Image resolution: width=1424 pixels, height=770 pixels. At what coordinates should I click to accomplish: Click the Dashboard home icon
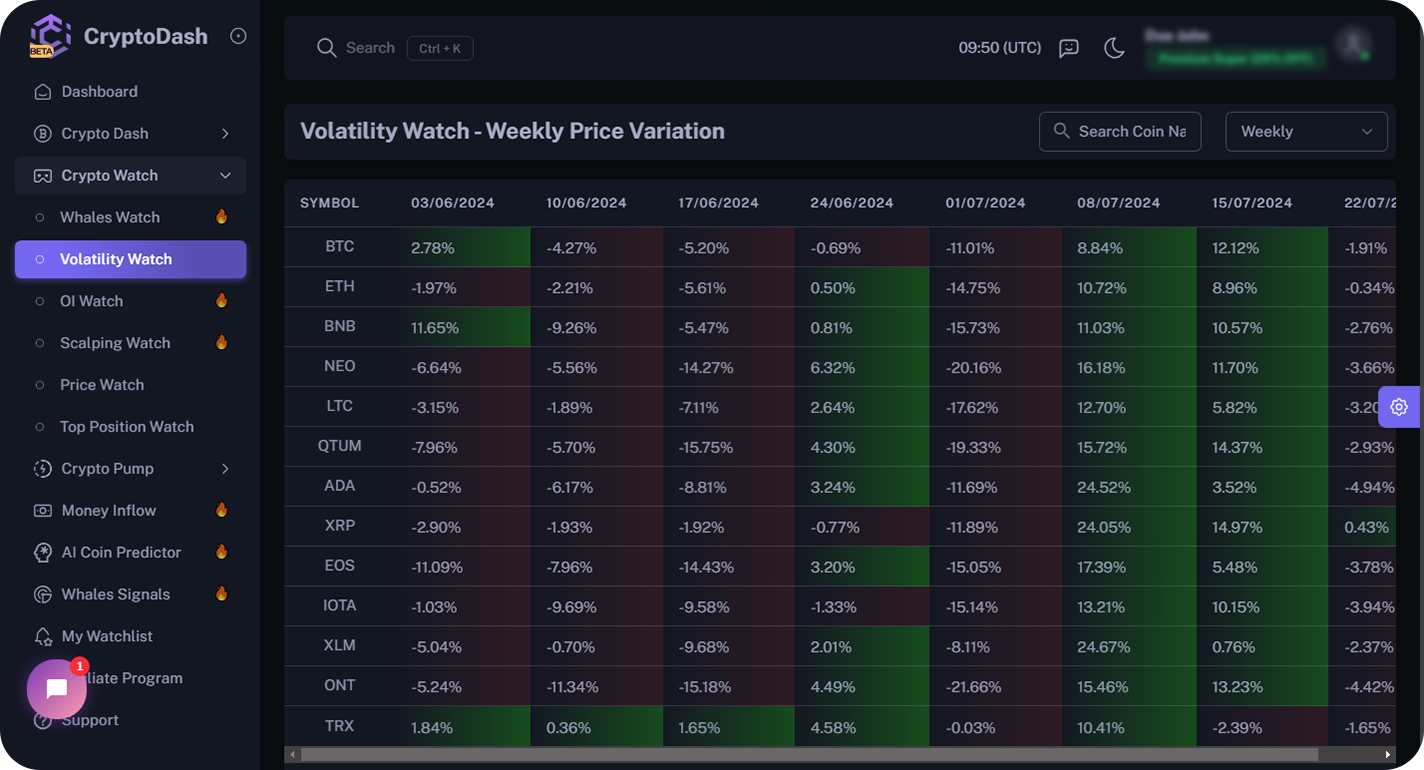click(x=42, y=92)
